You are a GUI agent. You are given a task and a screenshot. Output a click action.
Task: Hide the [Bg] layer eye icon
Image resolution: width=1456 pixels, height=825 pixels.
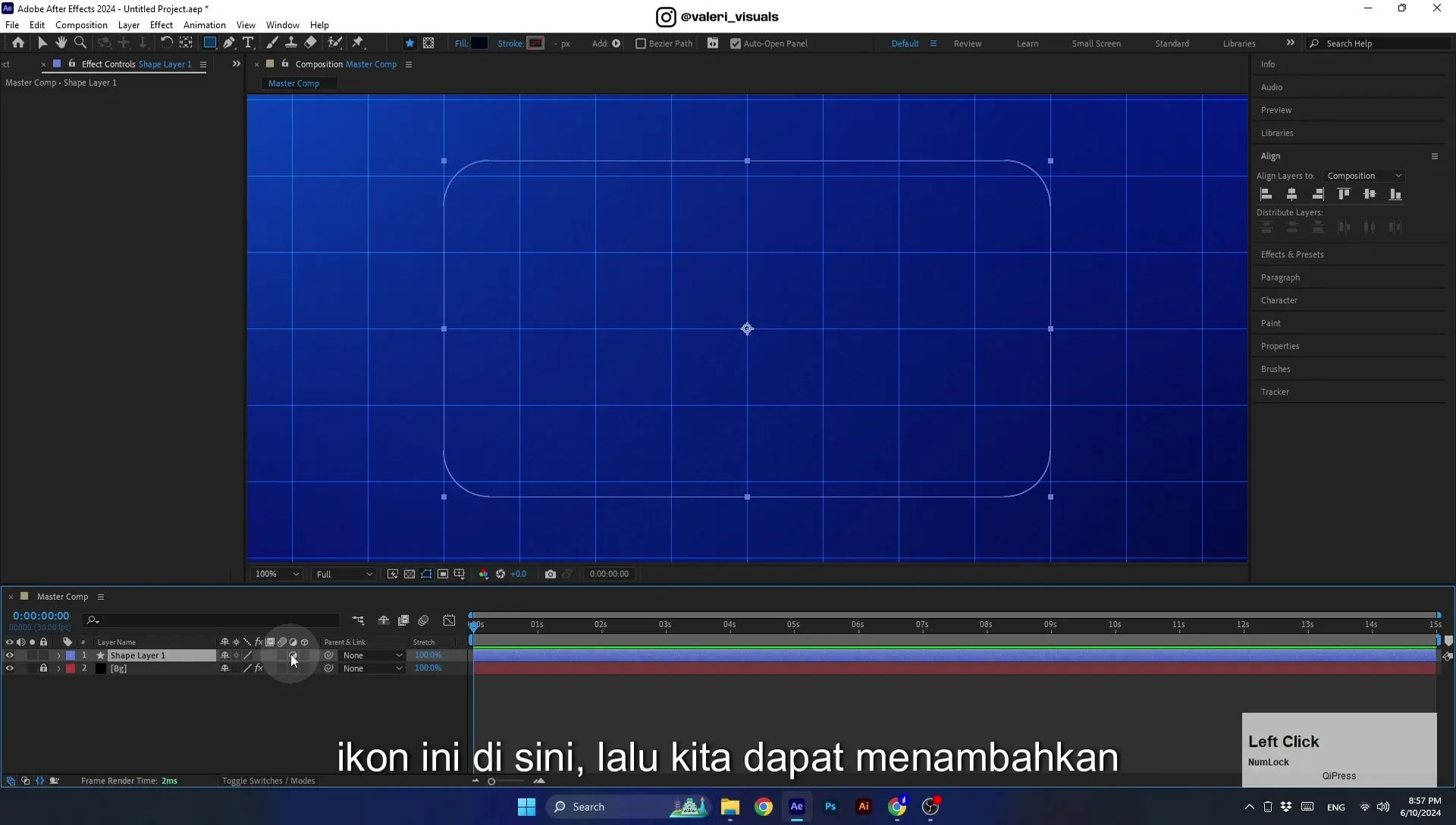pyautogui.click(x=10, y=668)
